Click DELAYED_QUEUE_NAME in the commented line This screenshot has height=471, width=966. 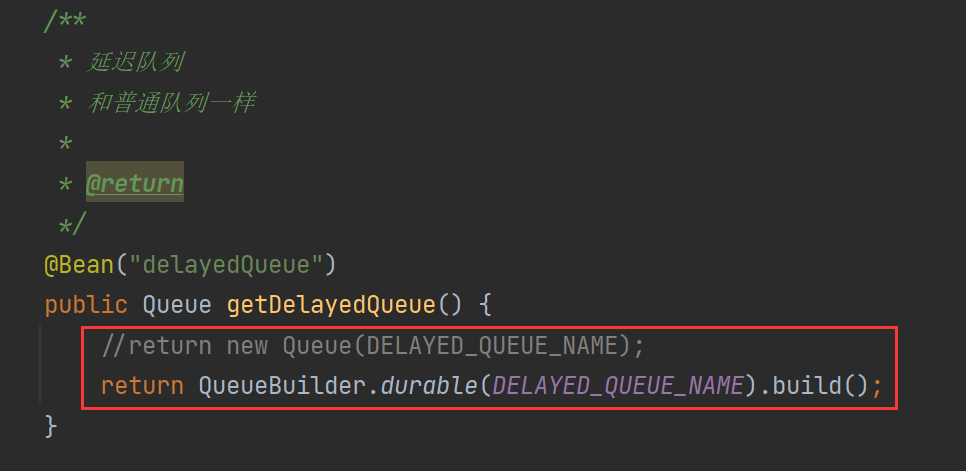coord(492,346)
